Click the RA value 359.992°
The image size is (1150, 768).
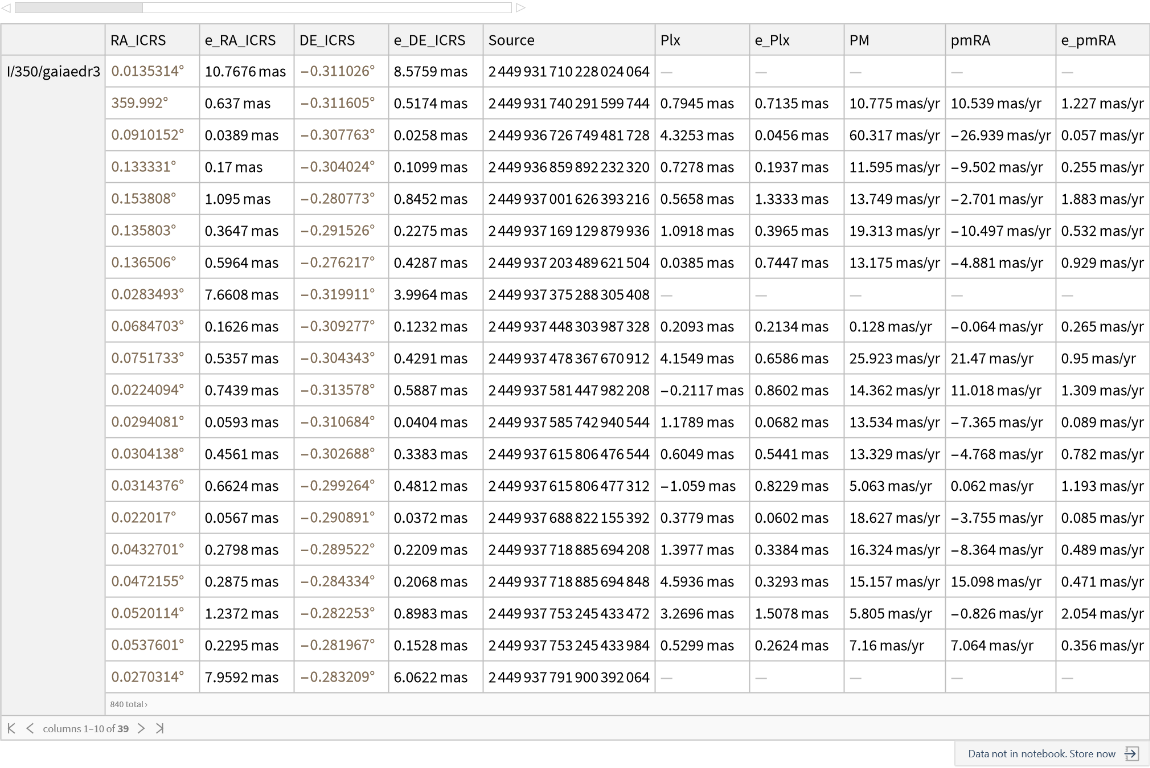tap(139, 103)
